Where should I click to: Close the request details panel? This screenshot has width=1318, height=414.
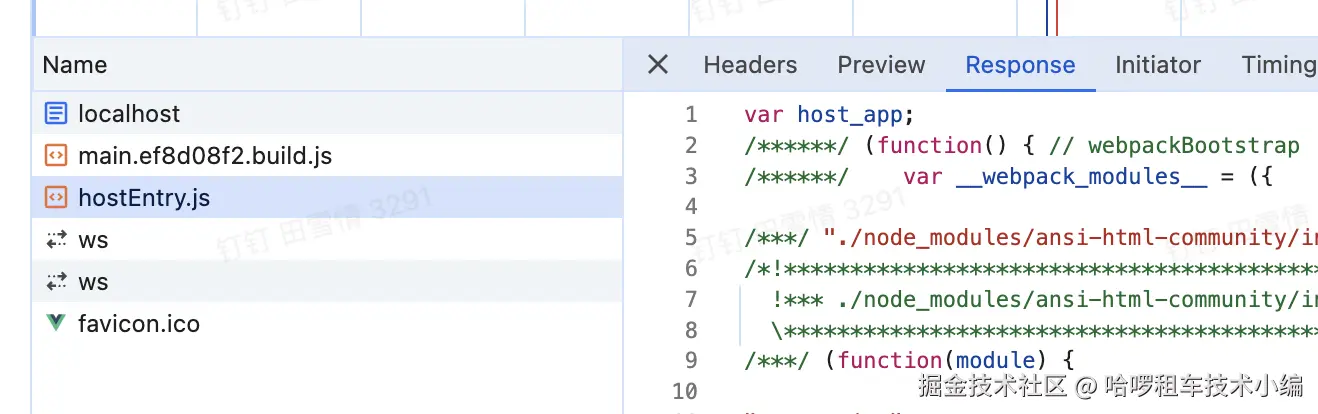click(657, 65)
